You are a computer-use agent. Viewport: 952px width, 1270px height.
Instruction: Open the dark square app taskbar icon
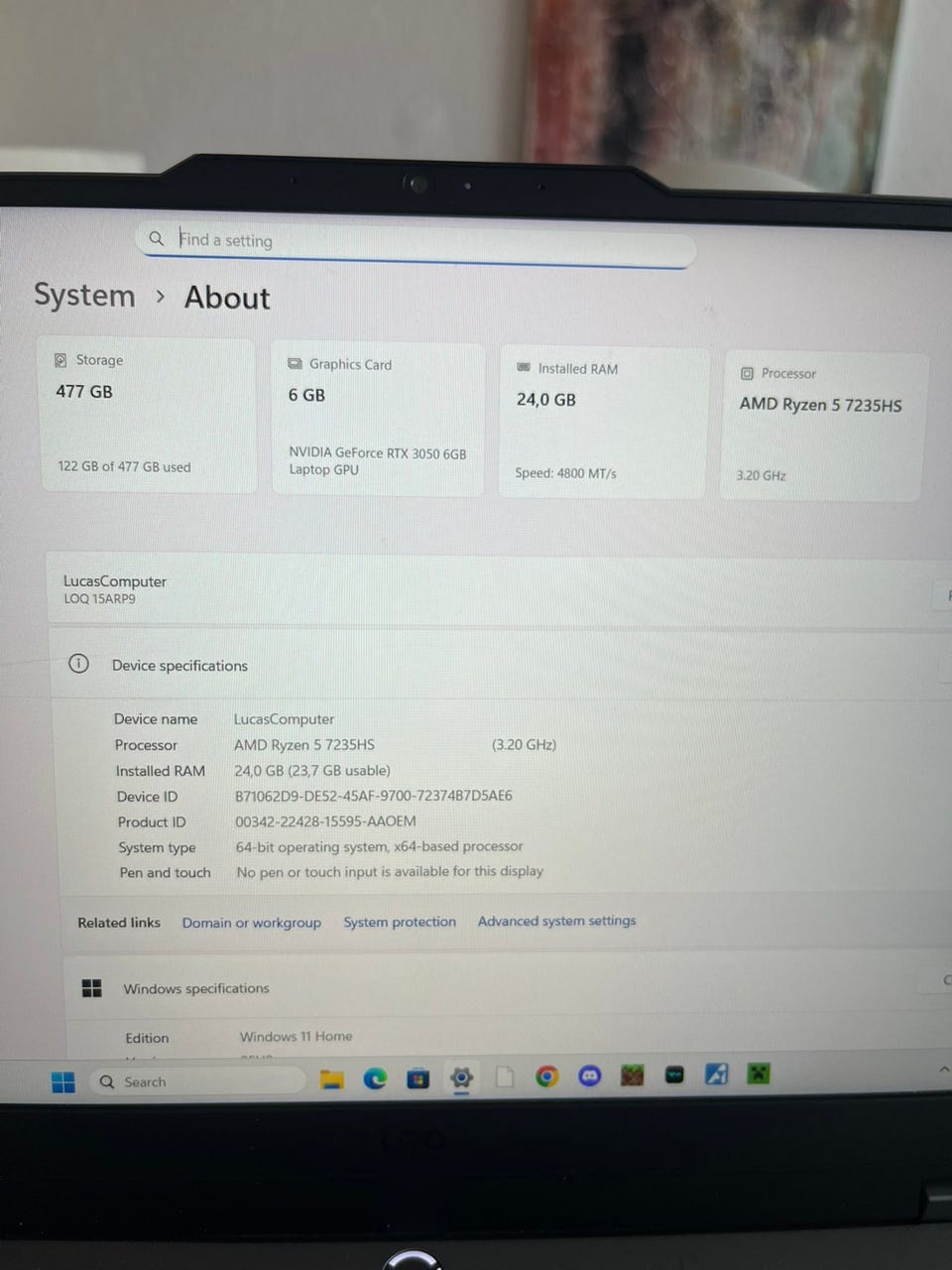pyautogui.click(x=674, y=1075)
